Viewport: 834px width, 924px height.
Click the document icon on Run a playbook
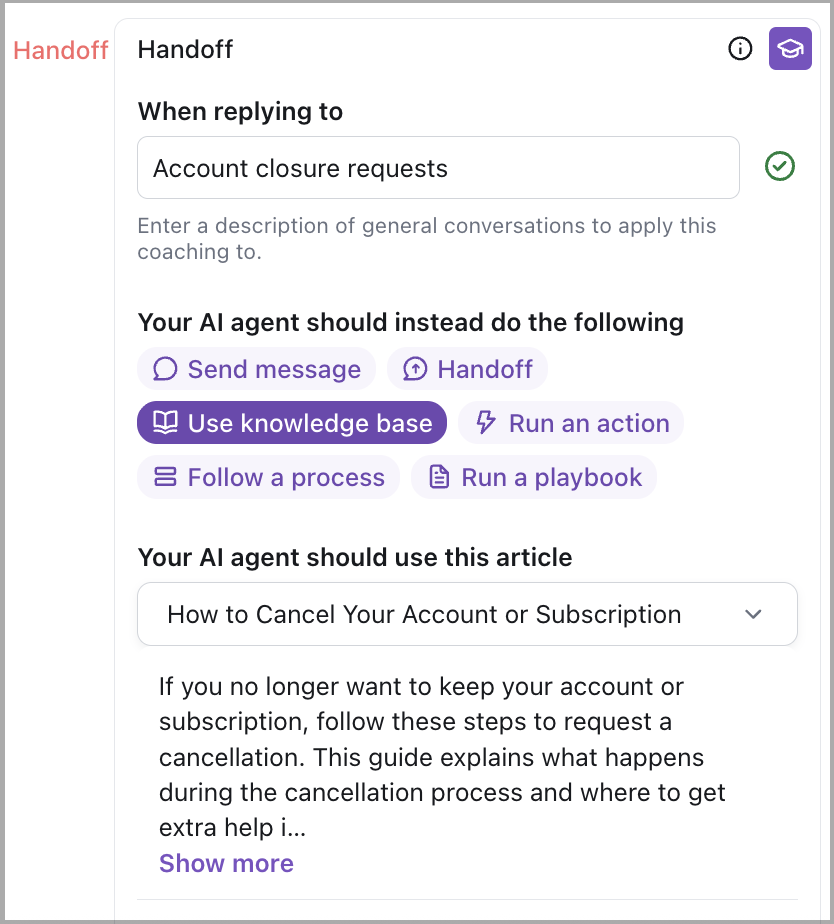point(439,477)
